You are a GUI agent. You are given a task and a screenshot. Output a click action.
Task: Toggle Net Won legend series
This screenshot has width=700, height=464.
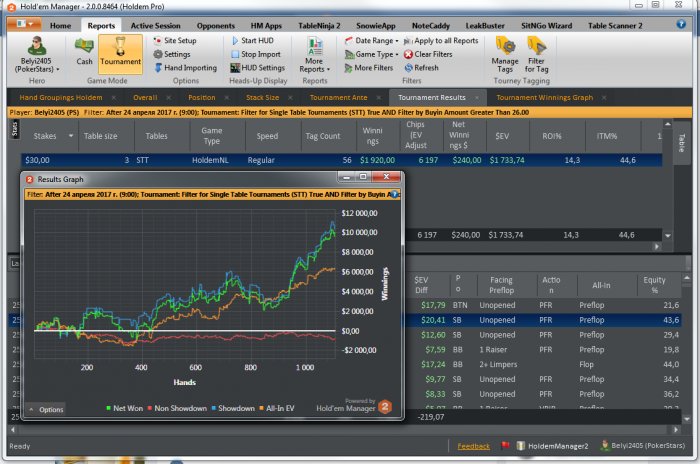pyautogui.click(x=127, y=409)
